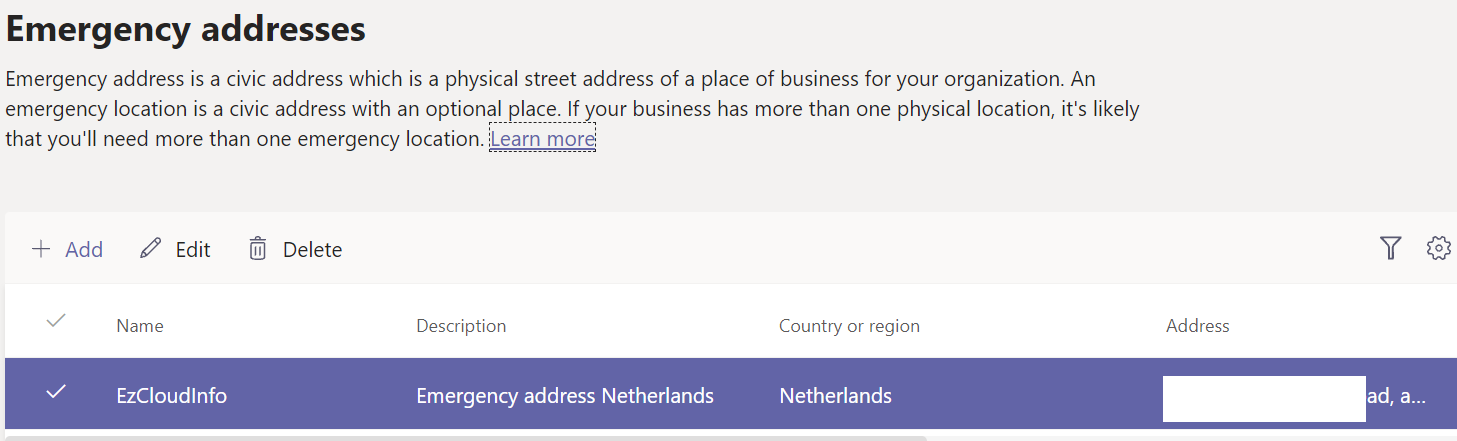Image resolution: width=1457 pixels, height=441 pixels.
Task: Click the Netherlands country cell
Action: tap(835, 396)
